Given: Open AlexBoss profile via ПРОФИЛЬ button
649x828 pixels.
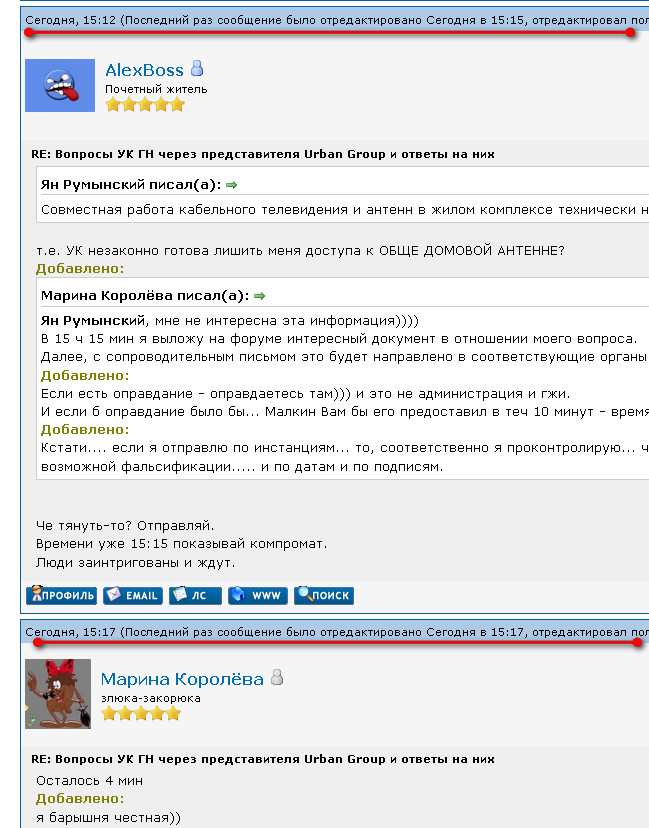Looking at the screenshot, I should pos(61,595).
